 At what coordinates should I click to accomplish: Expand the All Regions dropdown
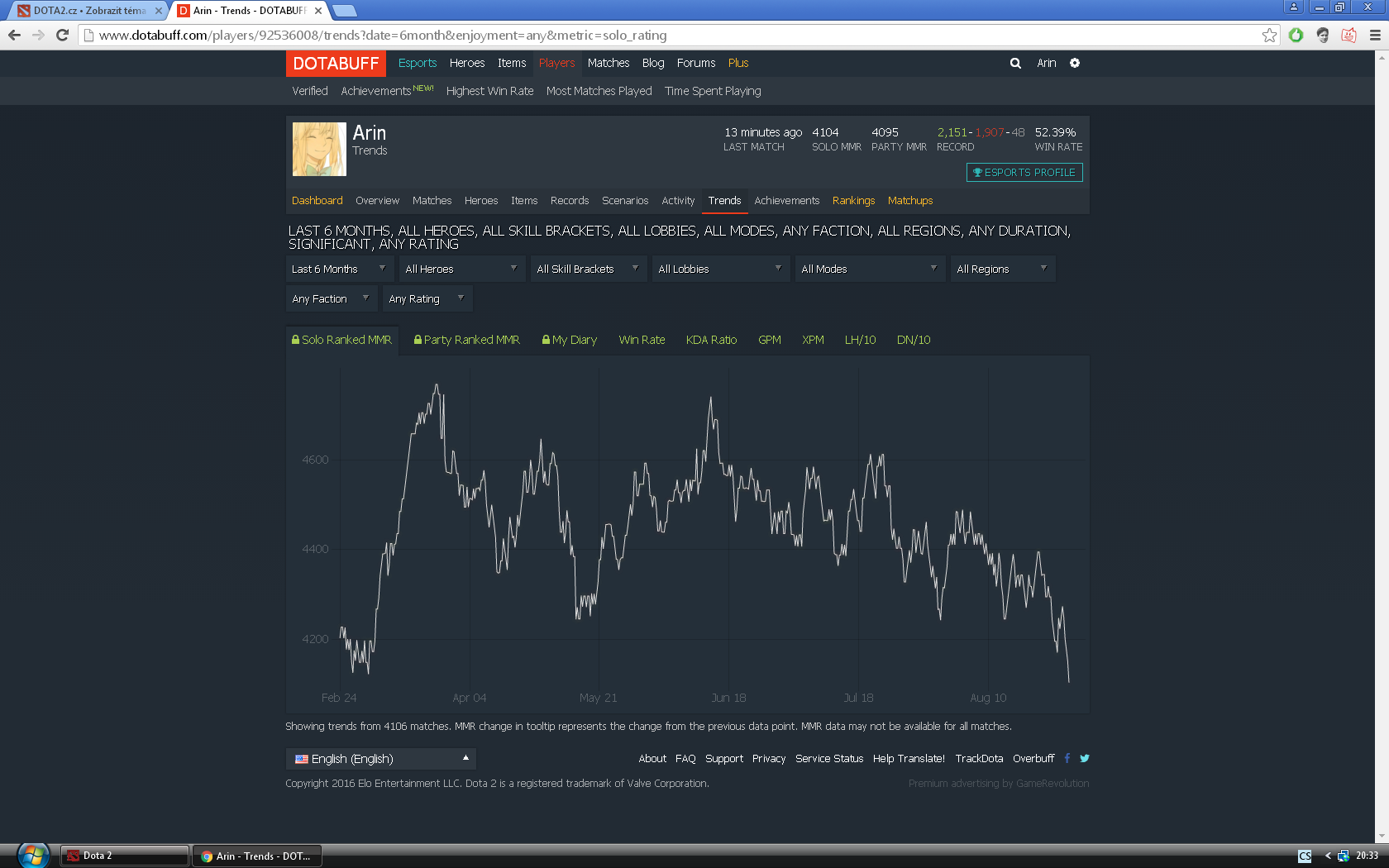pos(1002,269)
